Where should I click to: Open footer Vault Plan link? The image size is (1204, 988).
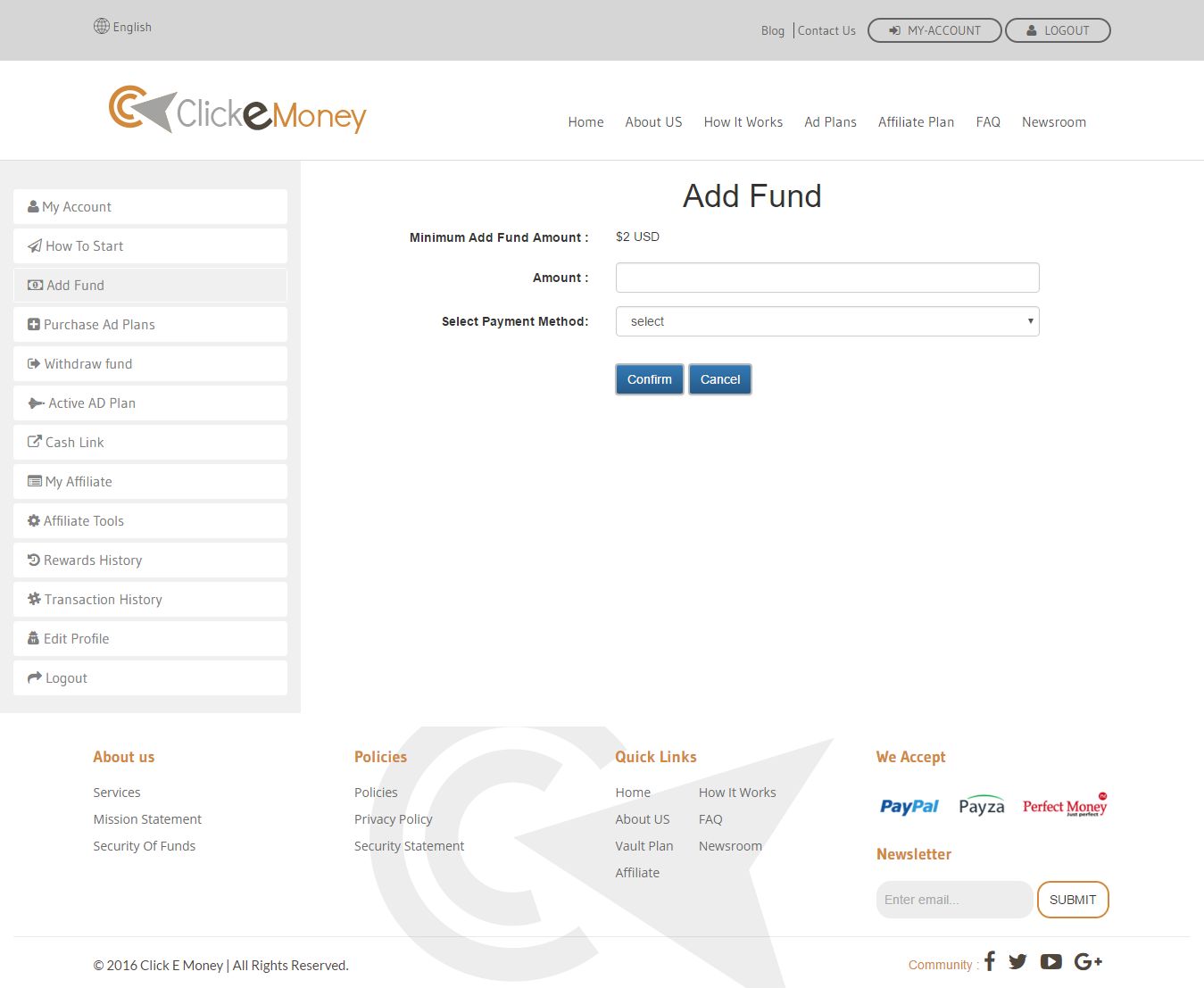point(644,846)
